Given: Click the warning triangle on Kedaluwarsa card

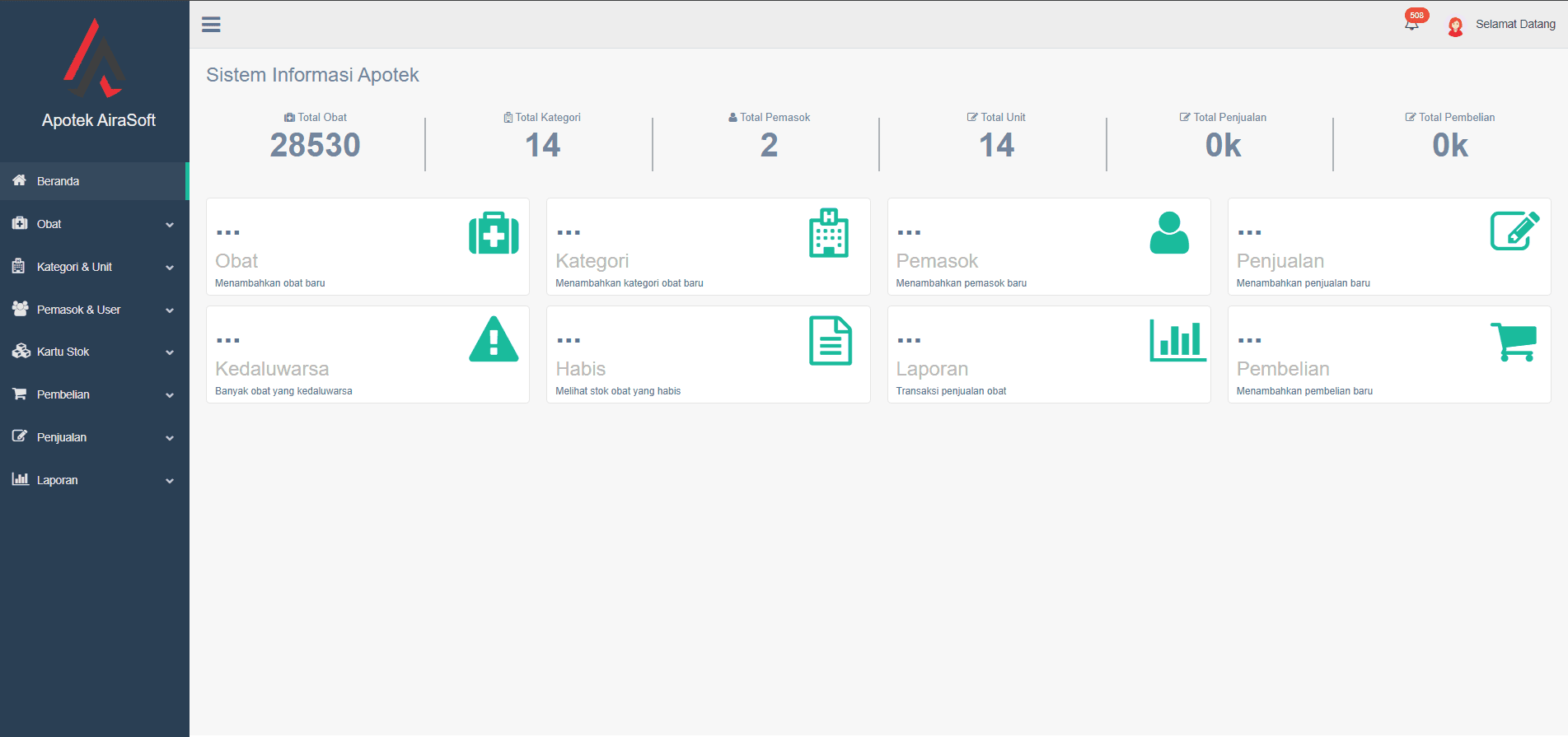Looking at the screenshot, I should (494, 340).
